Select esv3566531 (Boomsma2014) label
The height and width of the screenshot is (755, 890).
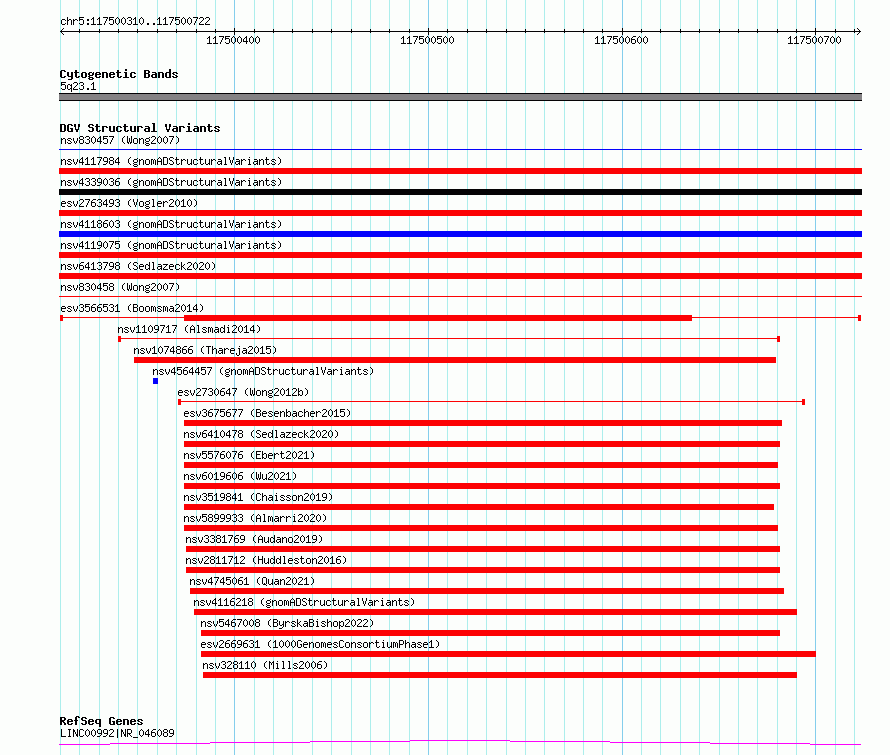[132, 308]
